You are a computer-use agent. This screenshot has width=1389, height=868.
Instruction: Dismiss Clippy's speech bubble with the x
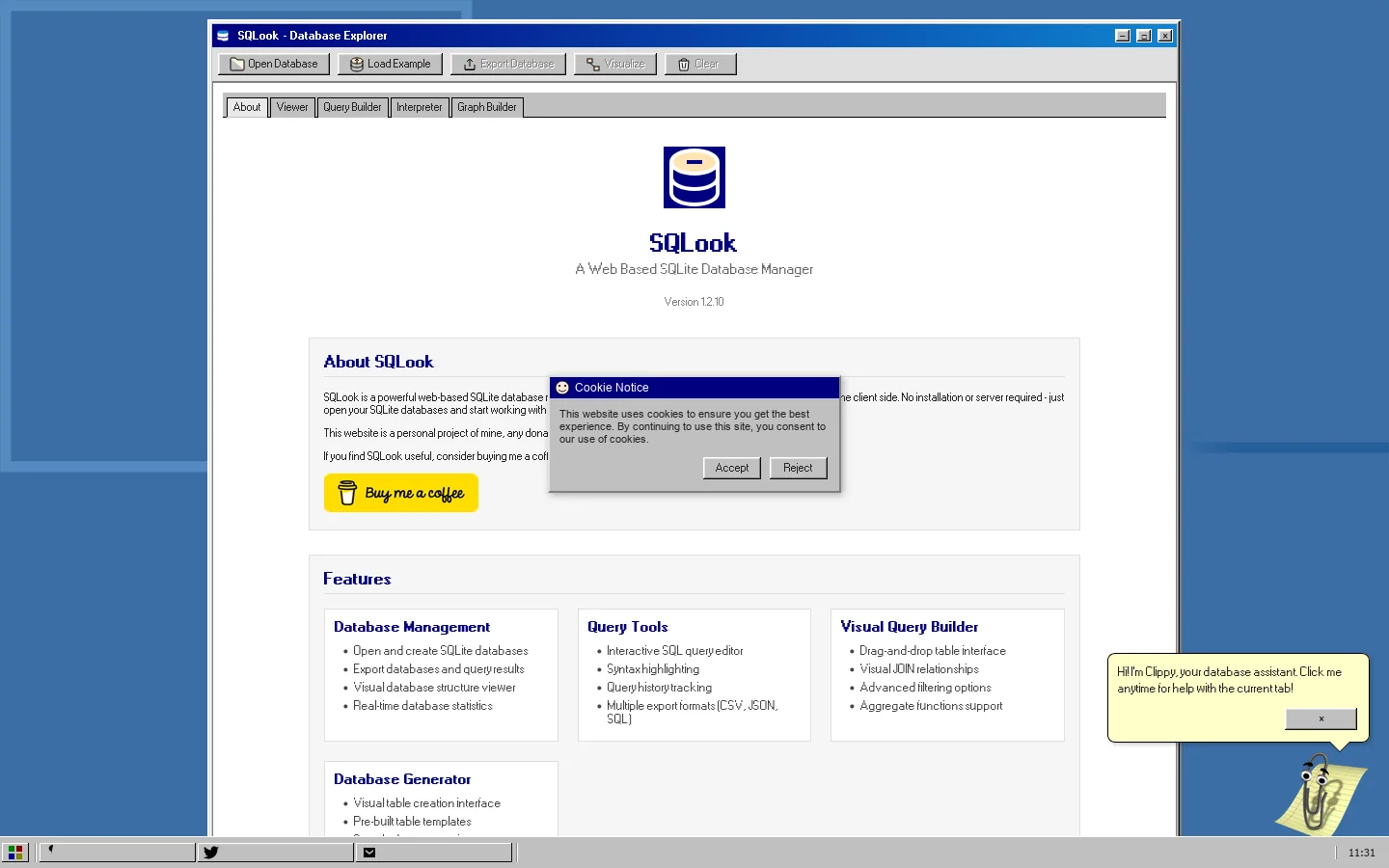click(1321, 719)
